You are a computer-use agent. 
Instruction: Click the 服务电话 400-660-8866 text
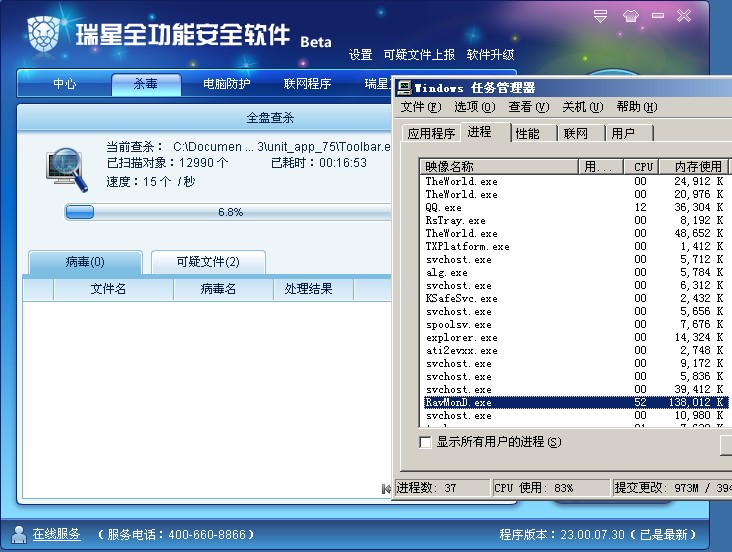[x=176, y=534]
